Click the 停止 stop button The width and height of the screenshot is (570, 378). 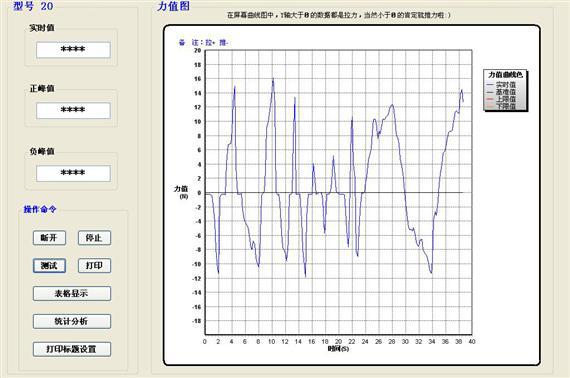coord(94,238)
